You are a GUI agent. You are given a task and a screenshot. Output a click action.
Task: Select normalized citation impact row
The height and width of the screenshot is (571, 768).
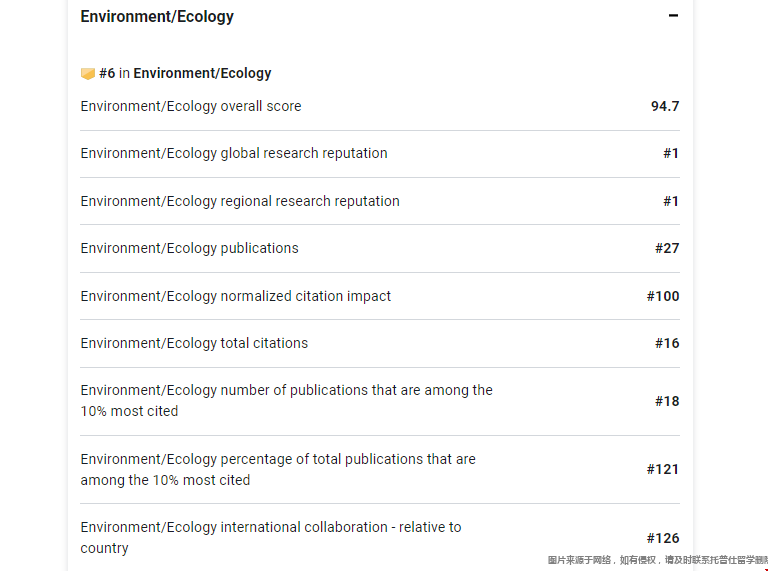tap(380, 296)
